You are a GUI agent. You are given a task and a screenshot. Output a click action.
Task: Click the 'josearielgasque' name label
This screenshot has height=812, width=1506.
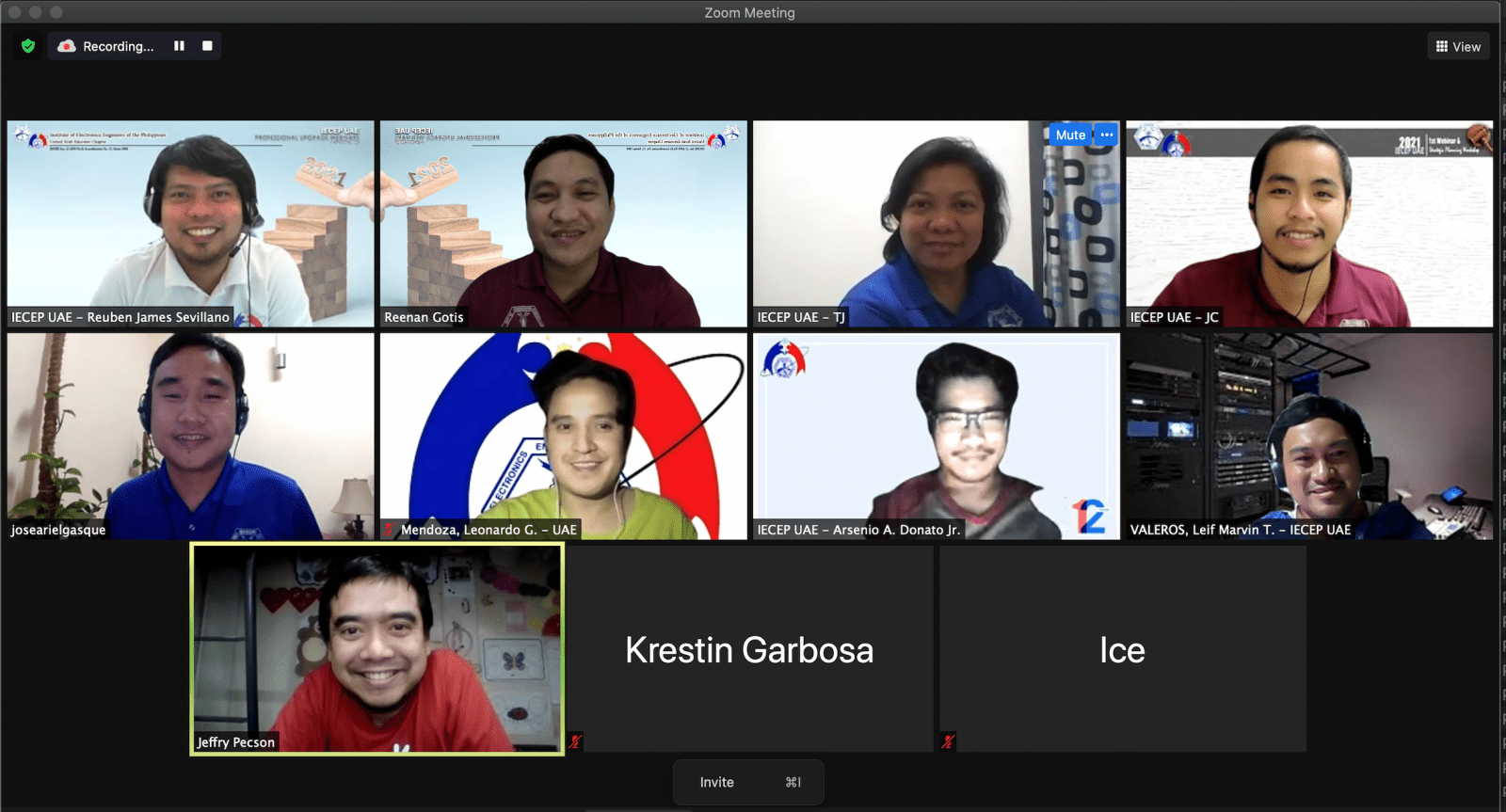(58, 530)
